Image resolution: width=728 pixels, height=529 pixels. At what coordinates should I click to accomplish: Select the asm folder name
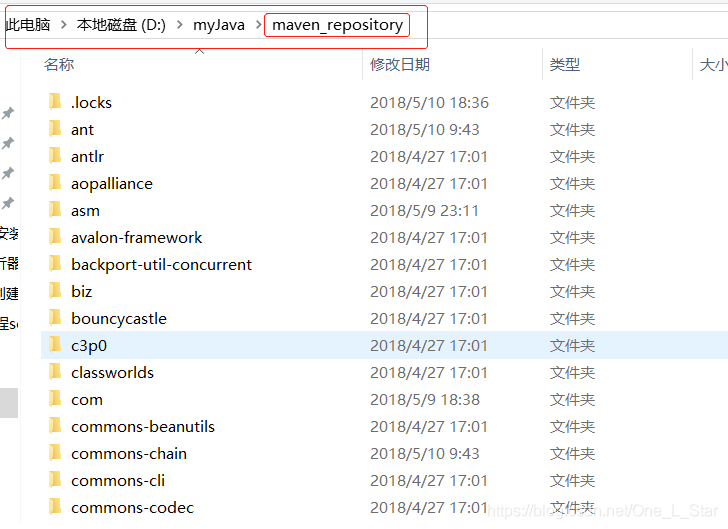[85, 211]
